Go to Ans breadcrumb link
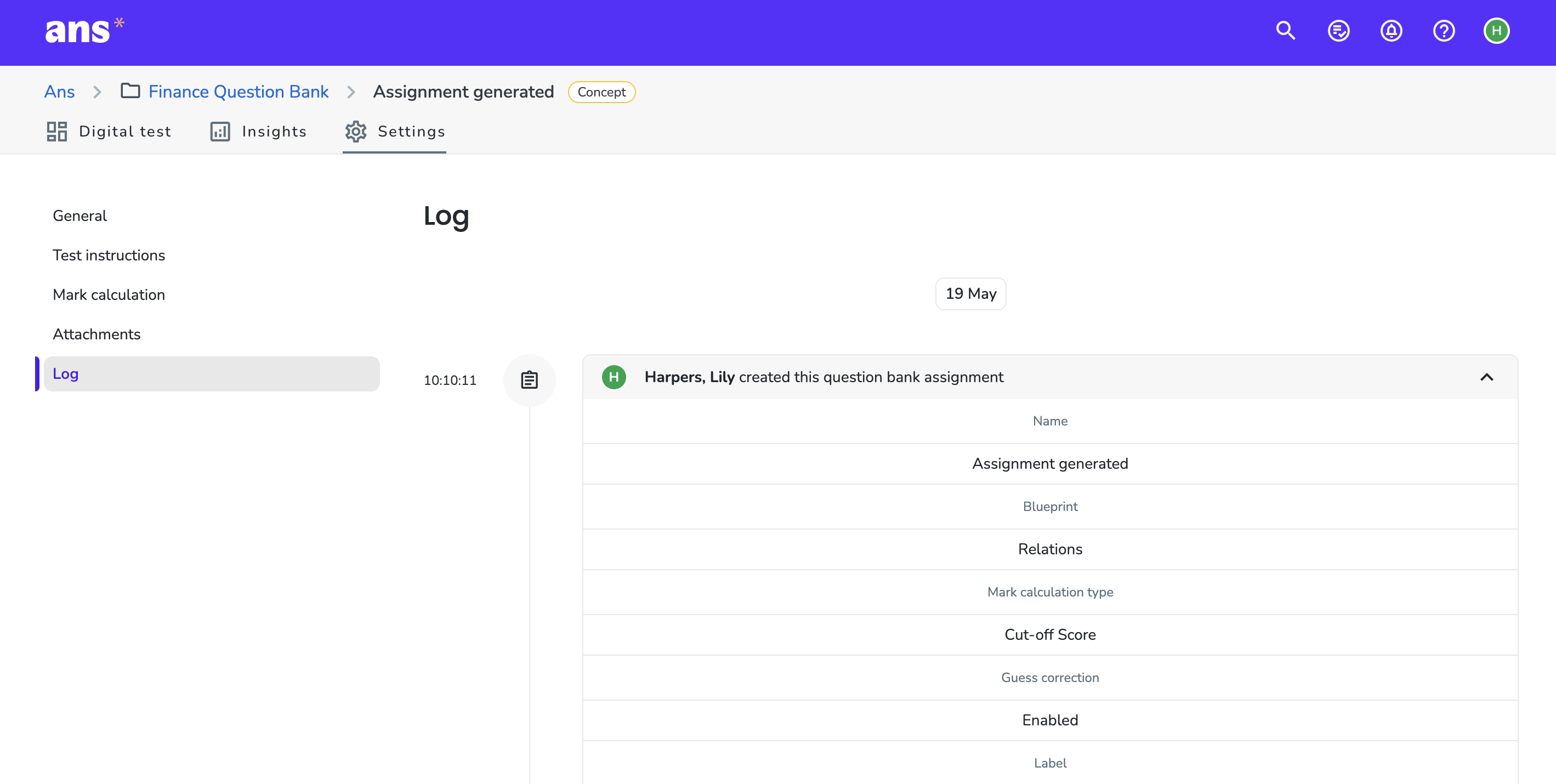Screen dimensions: 1556x784 tap(59, 92)
